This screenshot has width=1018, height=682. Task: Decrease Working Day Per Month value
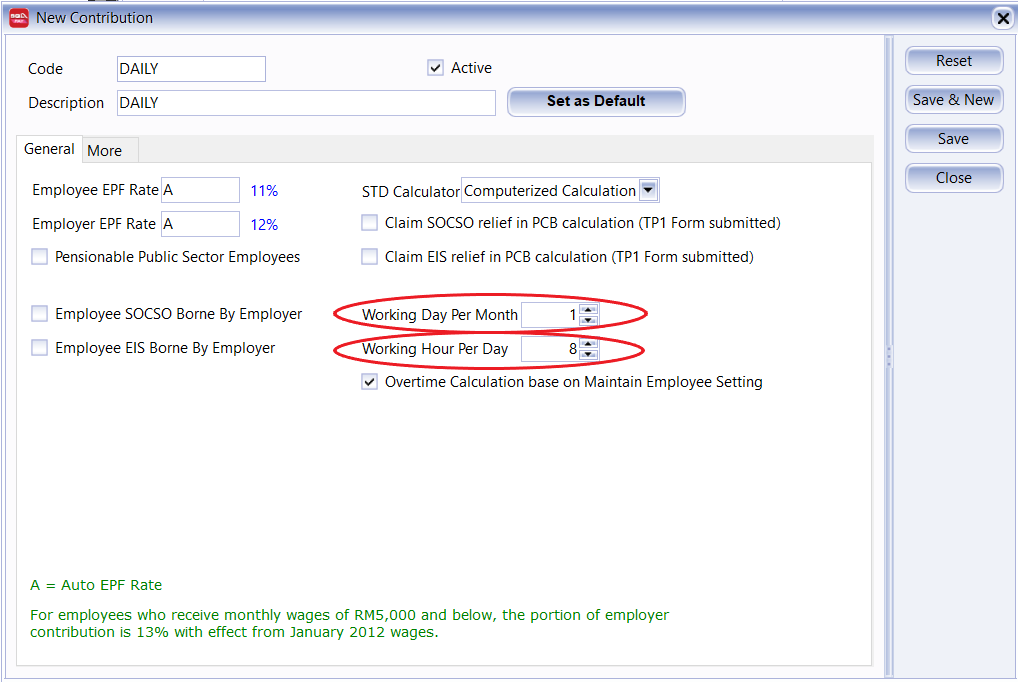coord(588,321)
